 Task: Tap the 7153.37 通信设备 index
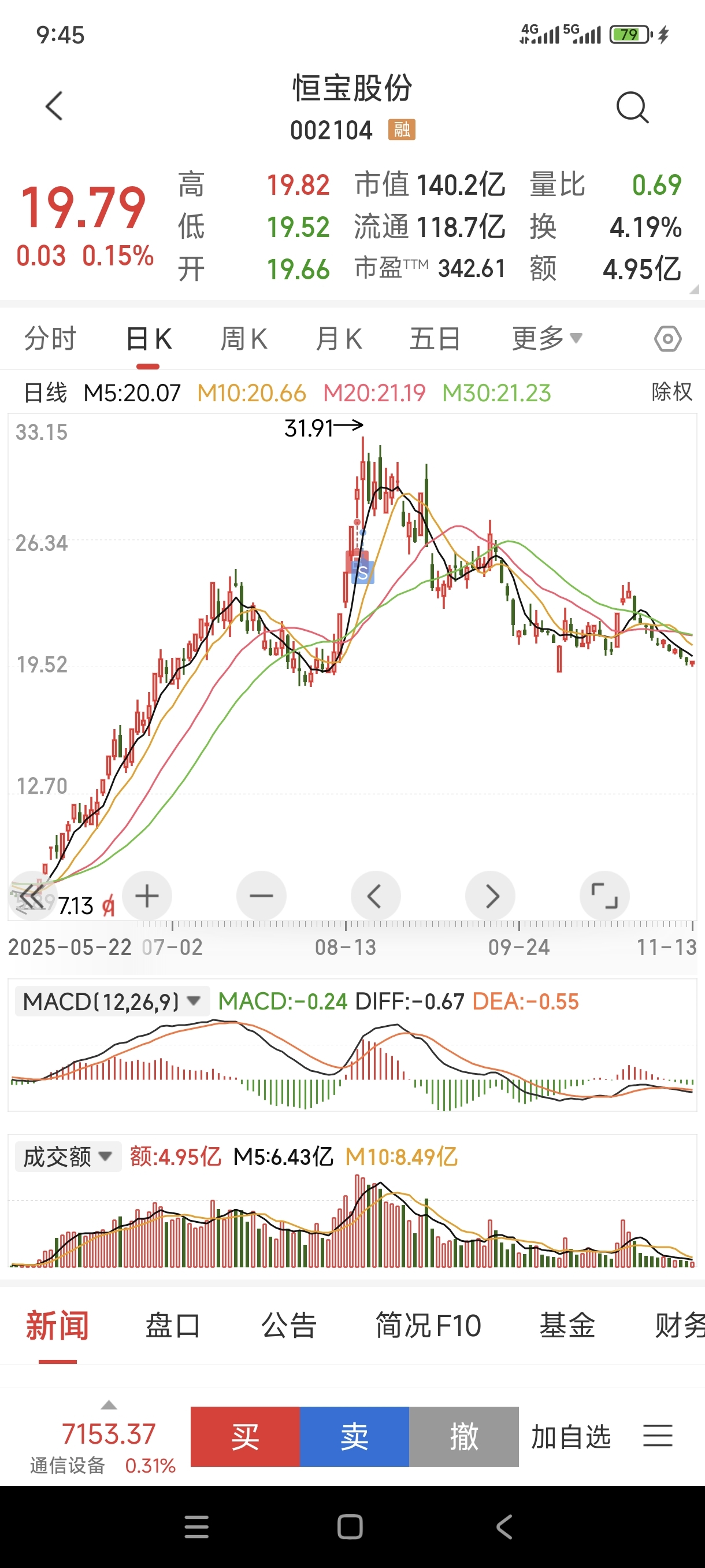[103, 1449]
